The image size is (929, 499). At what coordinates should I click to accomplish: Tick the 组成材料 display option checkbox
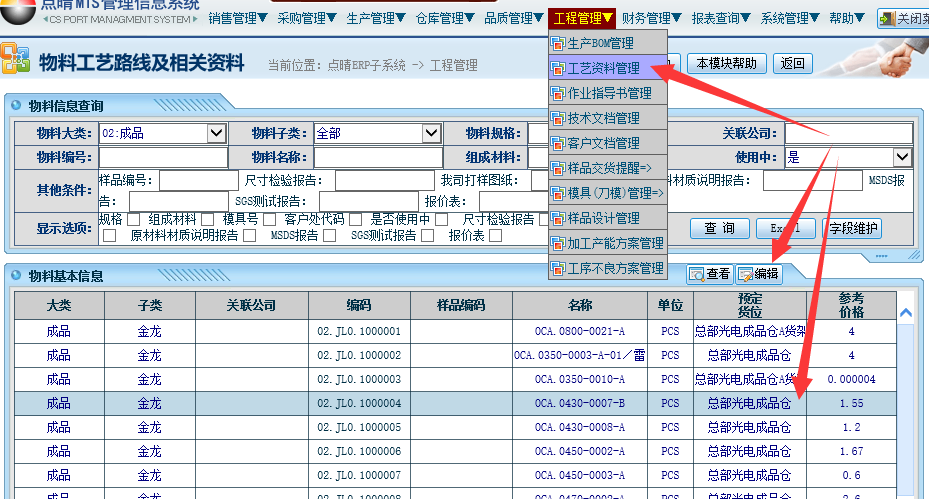207,220
